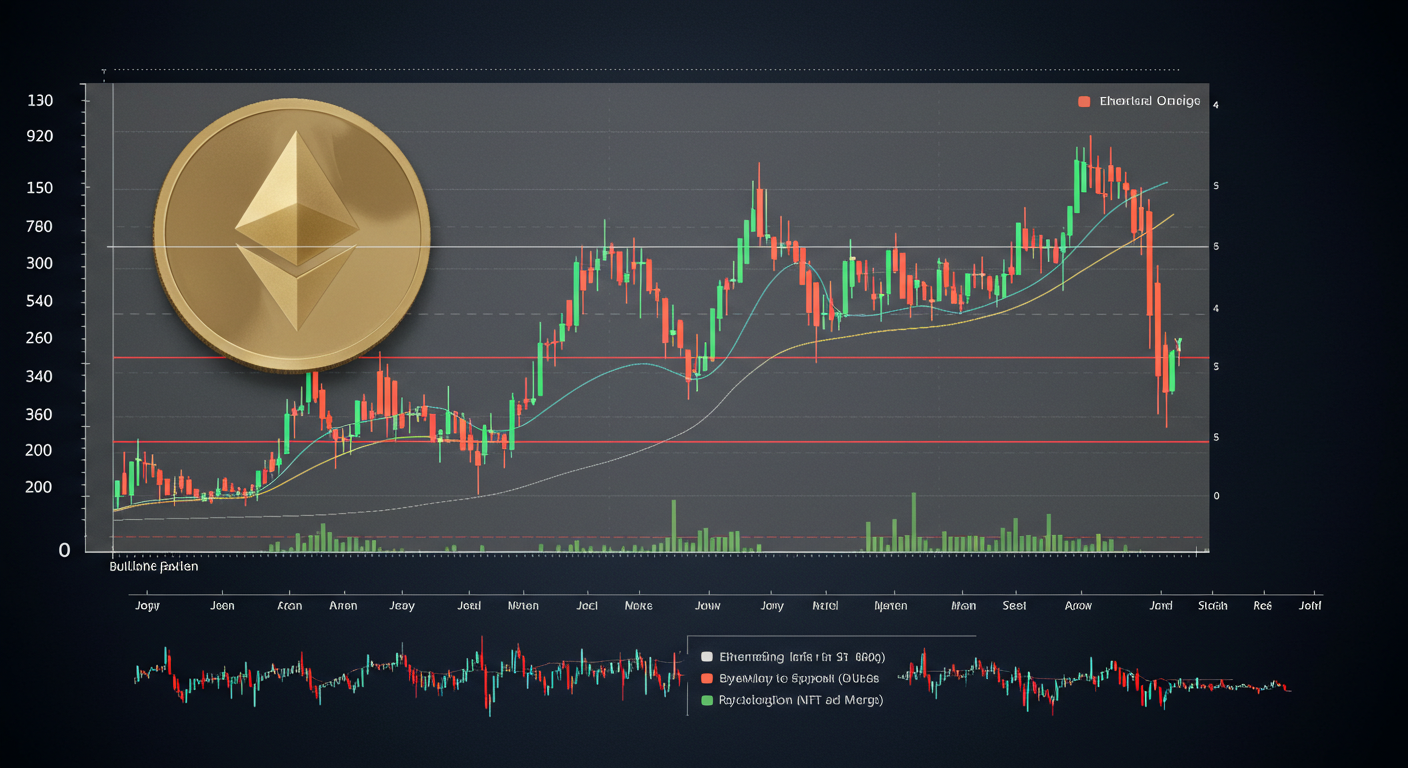This screenshot has height=768, width=1408.
Task: Select the legend entry ending 'NFT ad Merge)'
Action: point(801,700)
